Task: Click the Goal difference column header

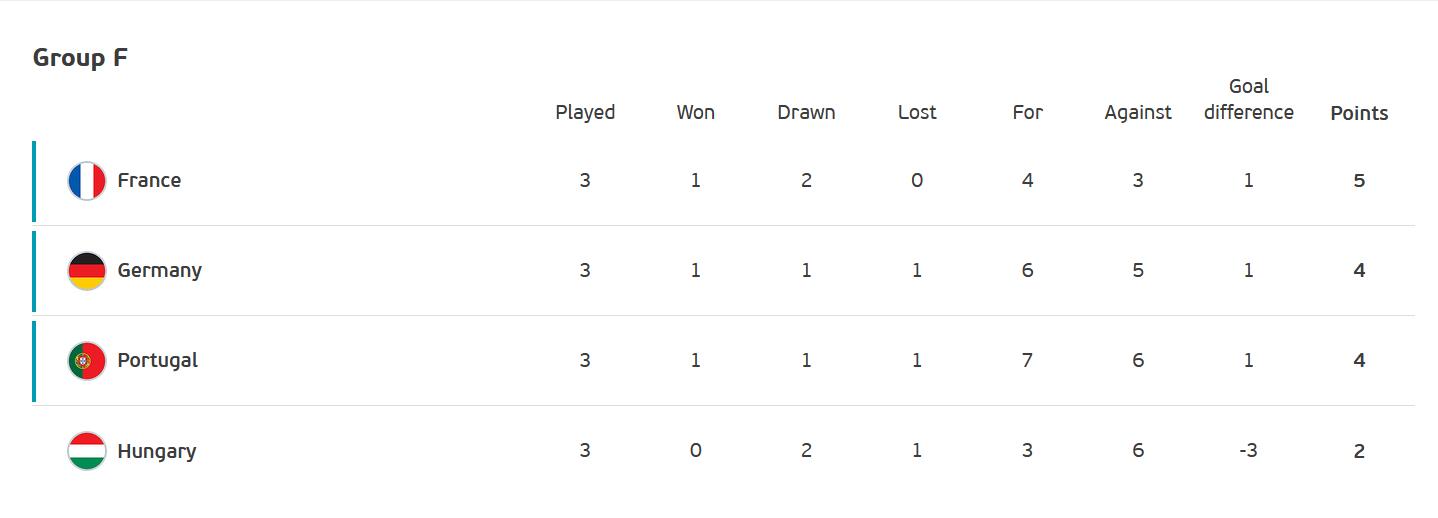Action: point(1248,99)
